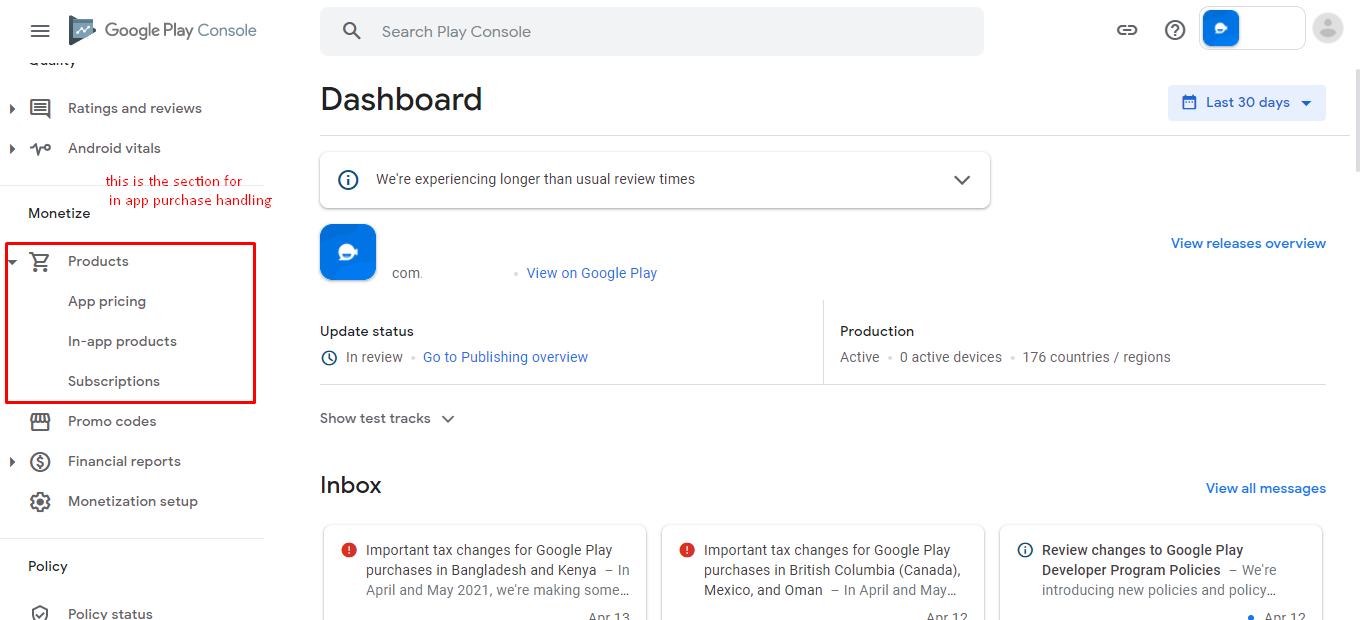Click the Financial reports dollar icon
This screenshot has width=1361, height=620.
[x=40, y=462]
